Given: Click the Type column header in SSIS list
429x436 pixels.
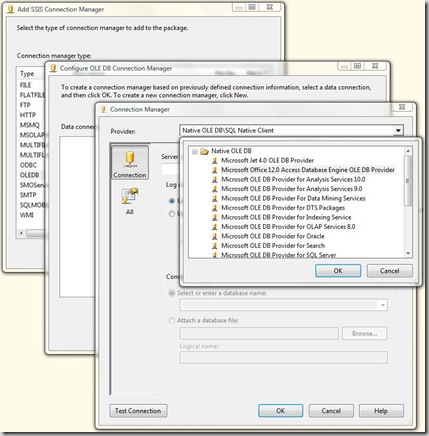Looking at the screenshot, I should (27, 74).
